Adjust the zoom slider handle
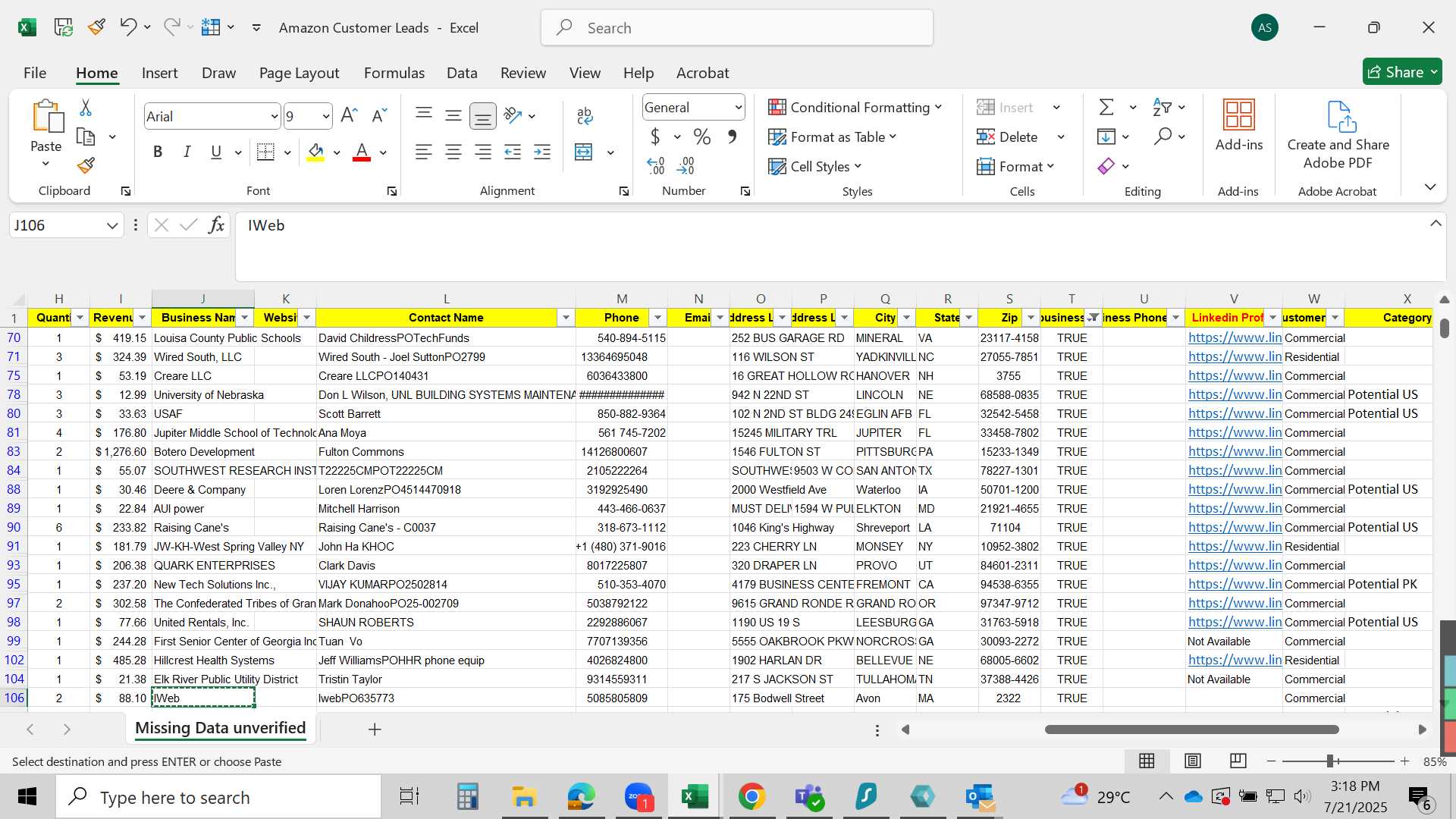 (1330, 761)
